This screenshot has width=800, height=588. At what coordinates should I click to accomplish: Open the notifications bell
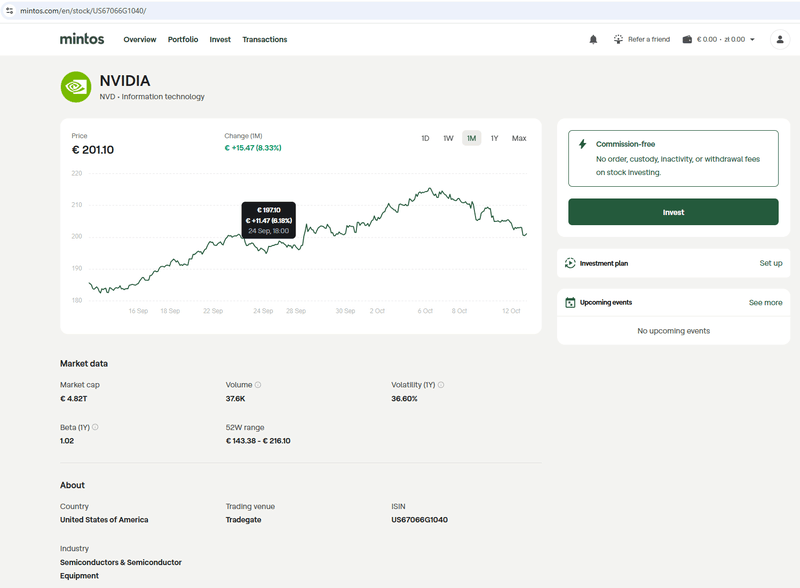pos(593,39)
